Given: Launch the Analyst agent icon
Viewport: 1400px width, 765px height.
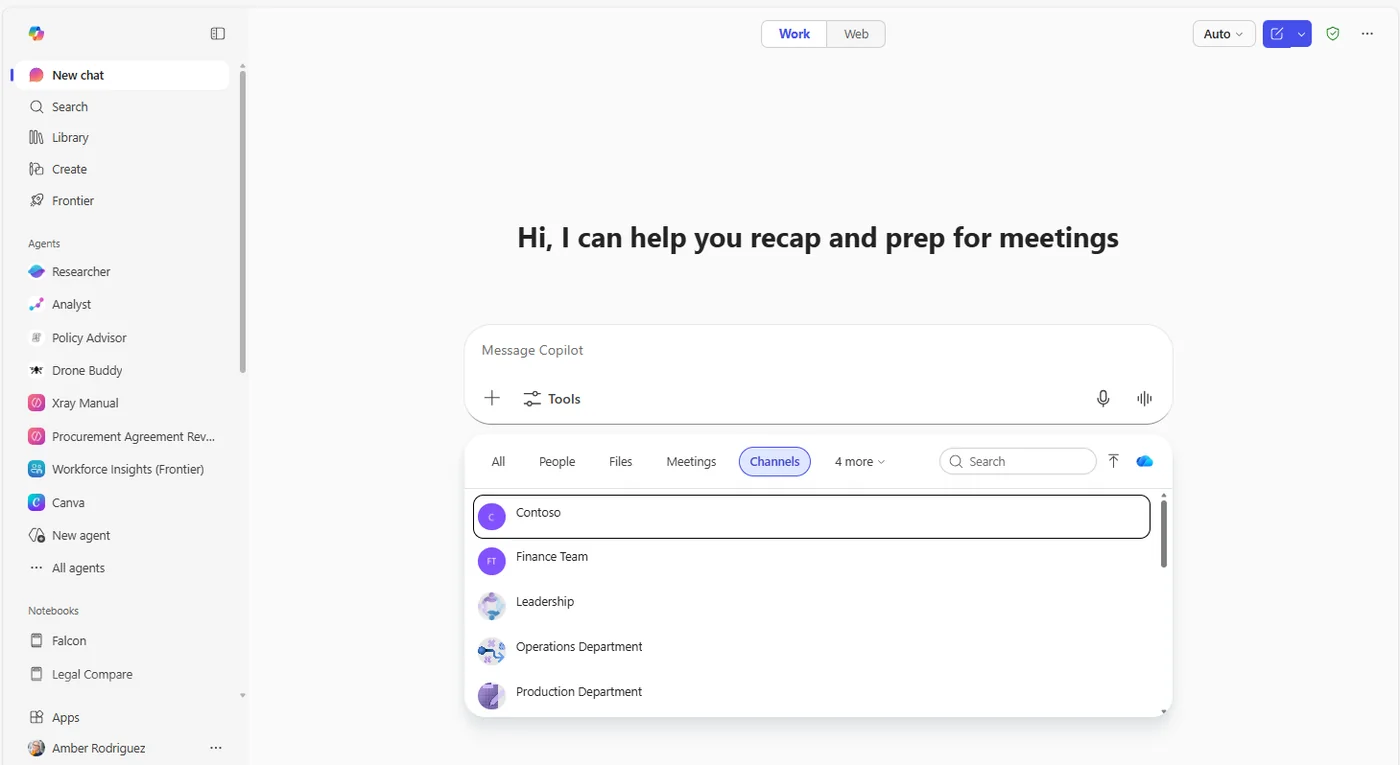Looking at the screenshot, I should click(x=37, y=305).
